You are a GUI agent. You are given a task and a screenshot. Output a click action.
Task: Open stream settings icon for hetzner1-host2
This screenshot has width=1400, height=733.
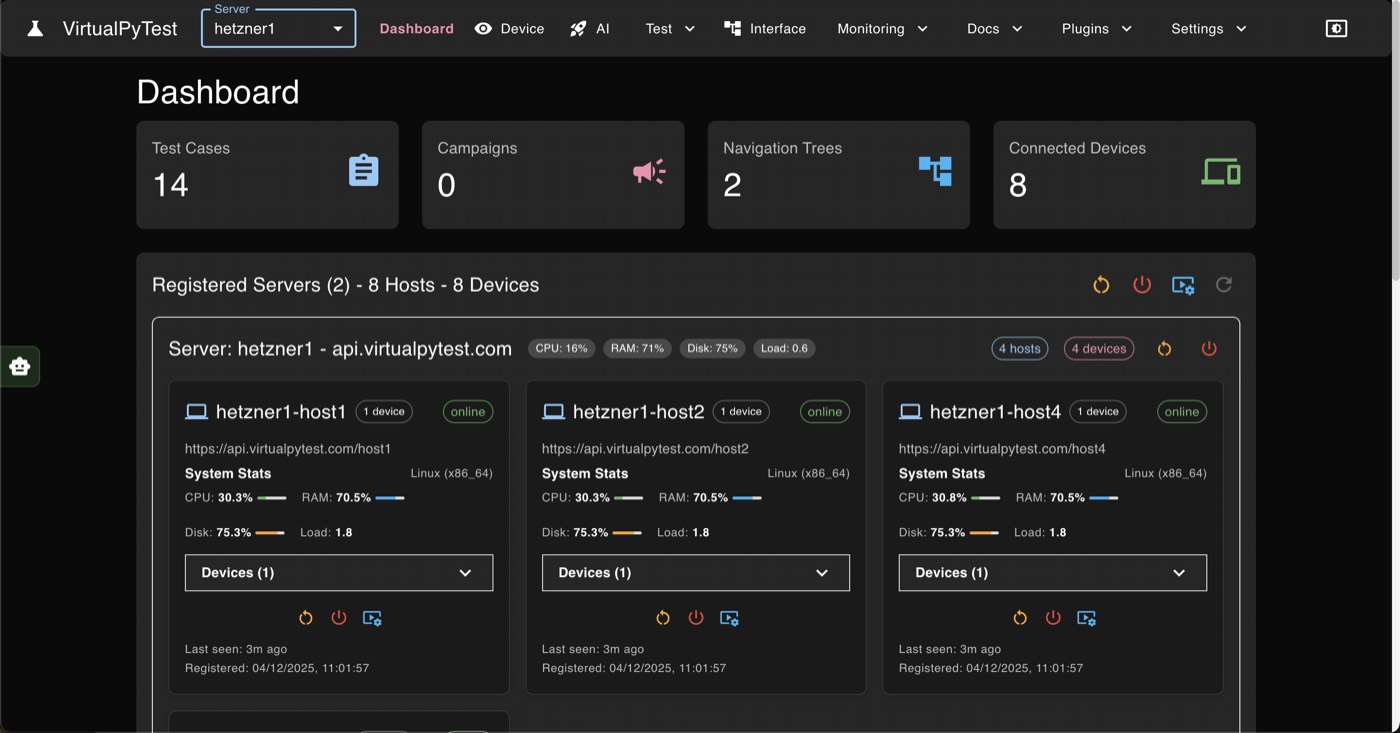click(729, 618)
